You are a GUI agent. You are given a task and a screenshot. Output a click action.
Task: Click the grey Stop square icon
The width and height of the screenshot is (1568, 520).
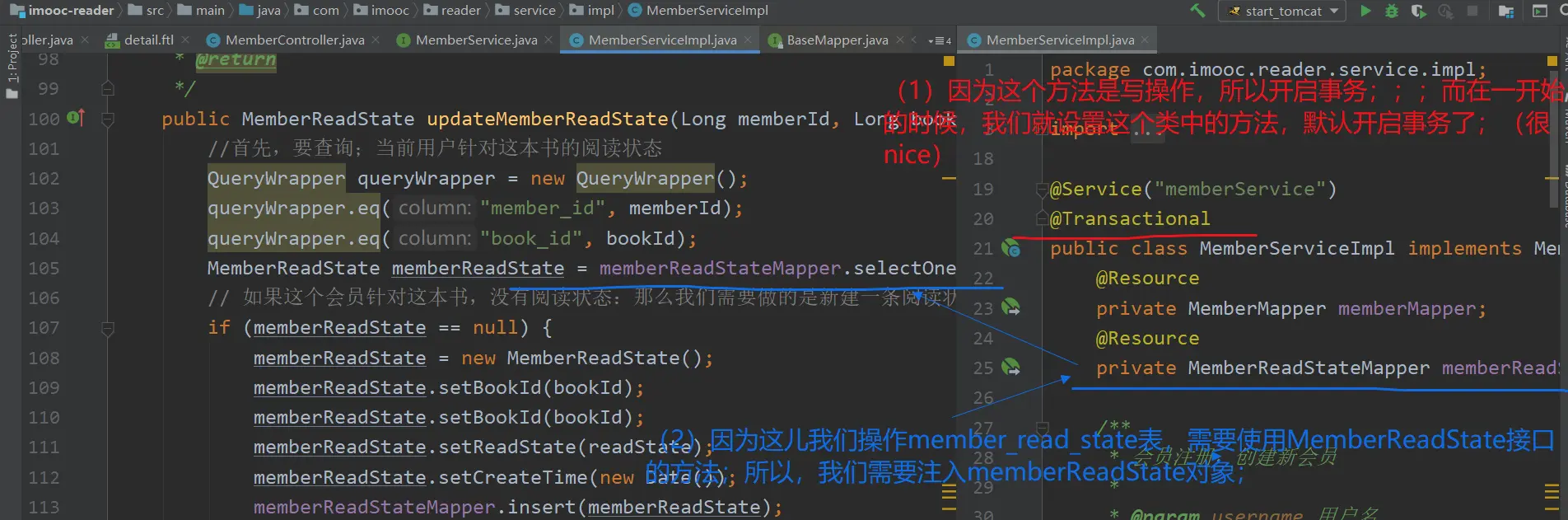click(x=1472, y=11)
